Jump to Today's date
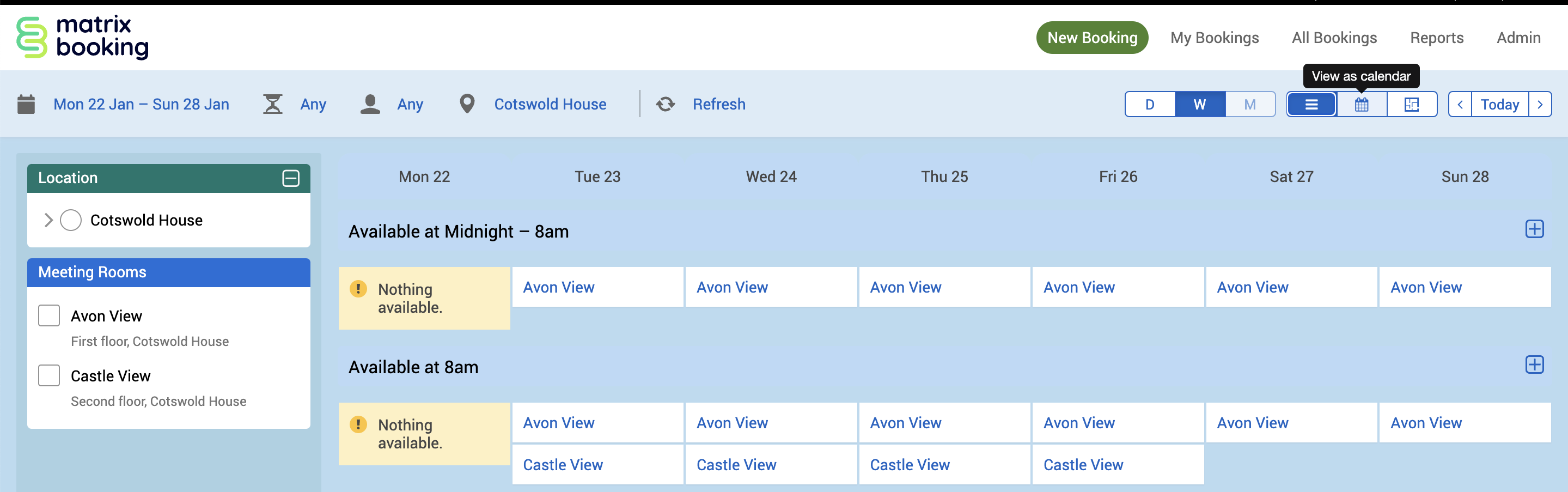 [x=1499, y=104]
